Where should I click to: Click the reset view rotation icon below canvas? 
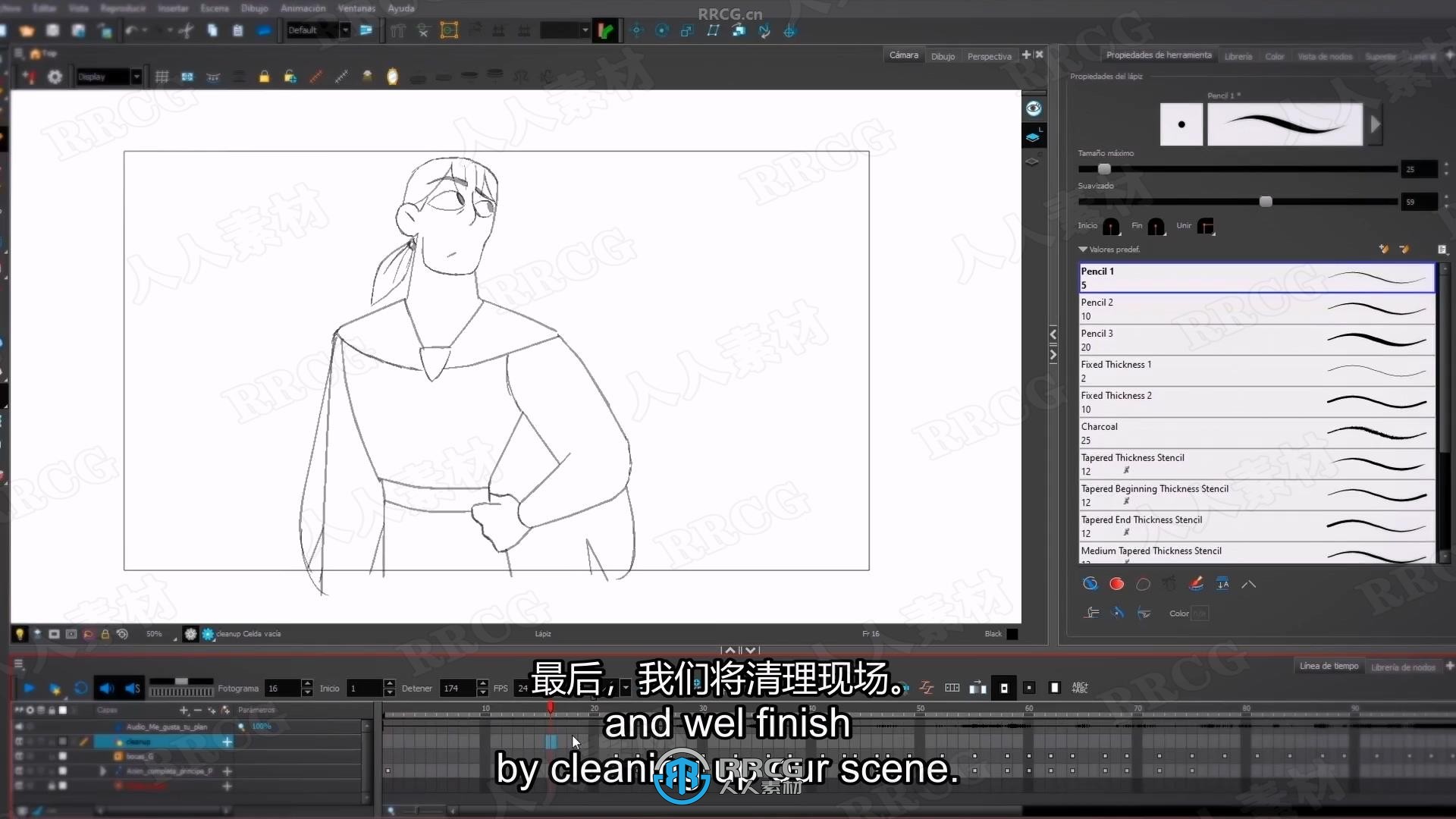click(122, 634)
